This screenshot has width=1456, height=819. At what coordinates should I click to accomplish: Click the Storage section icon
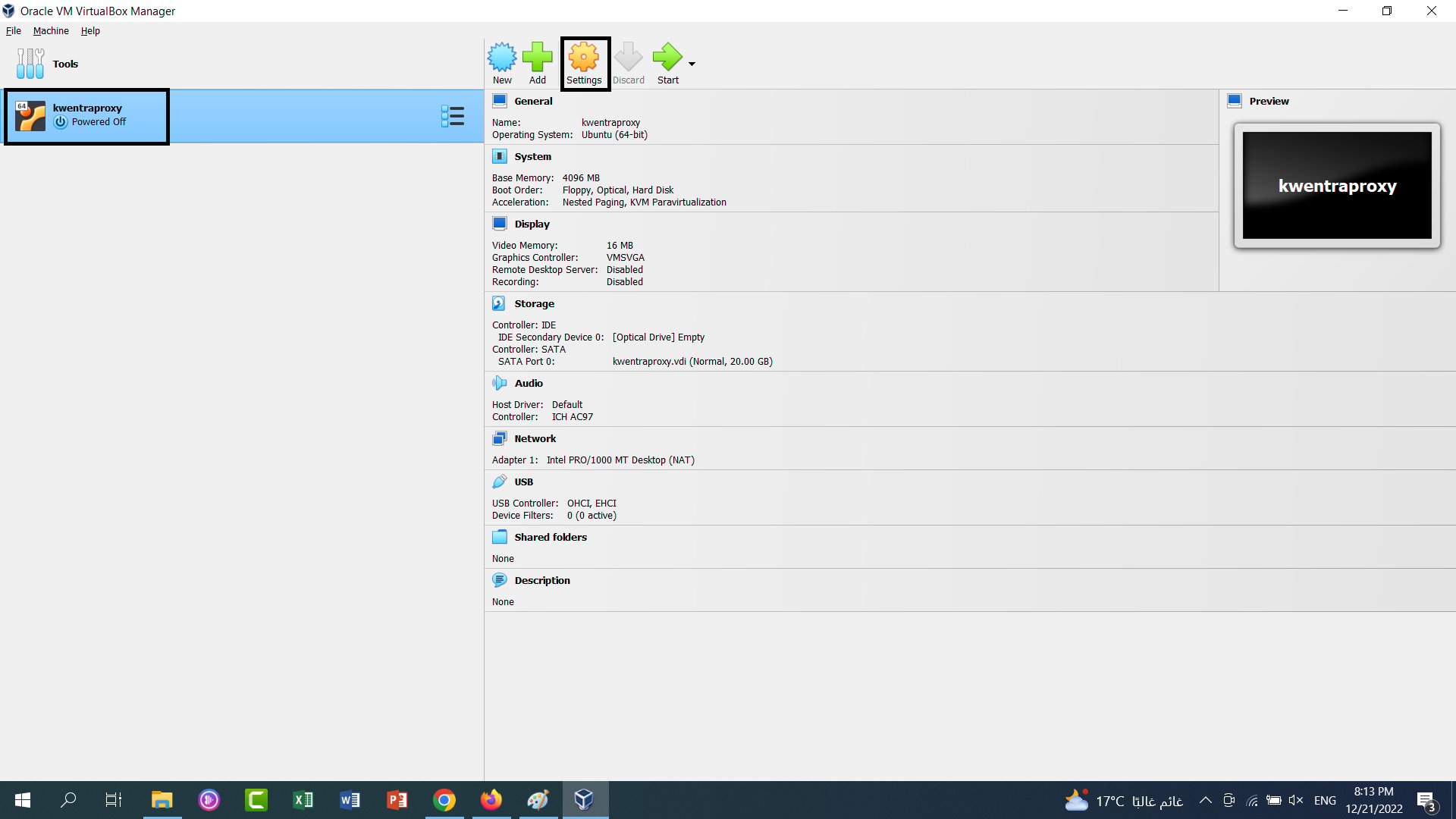pyautogui.click(x=499, y=303)
